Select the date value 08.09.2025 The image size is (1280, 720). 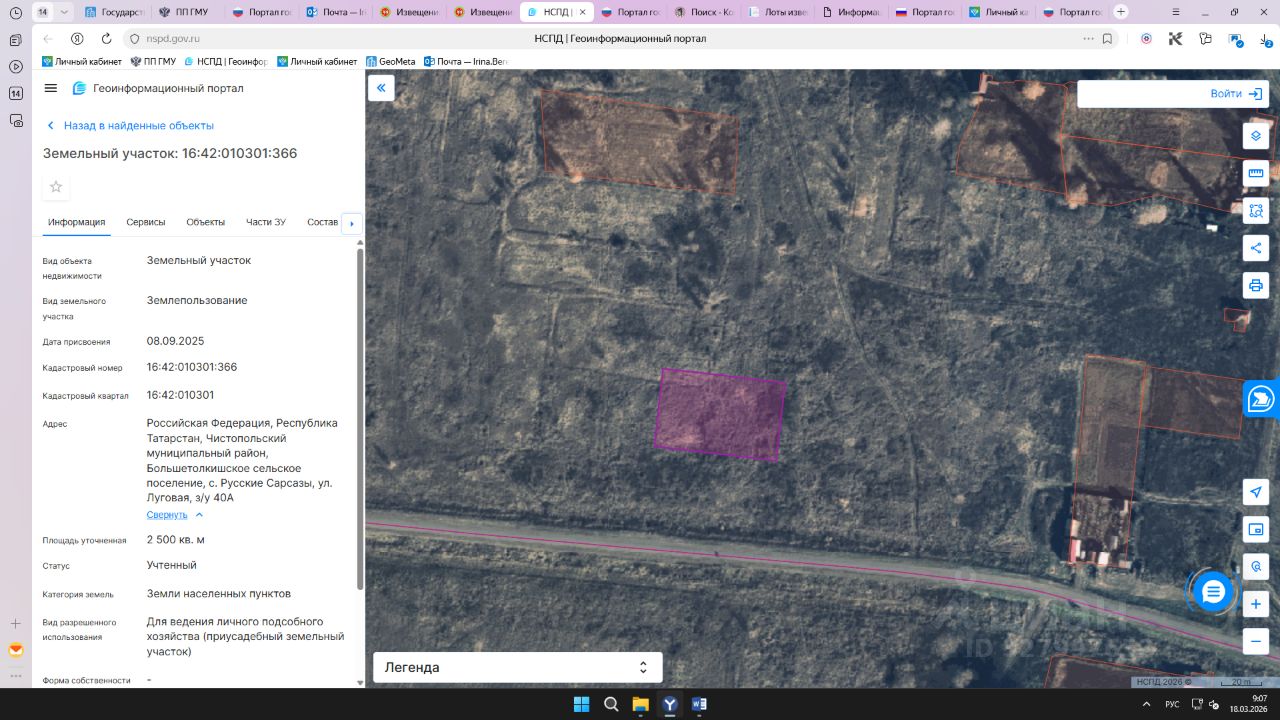click(175, 341)
